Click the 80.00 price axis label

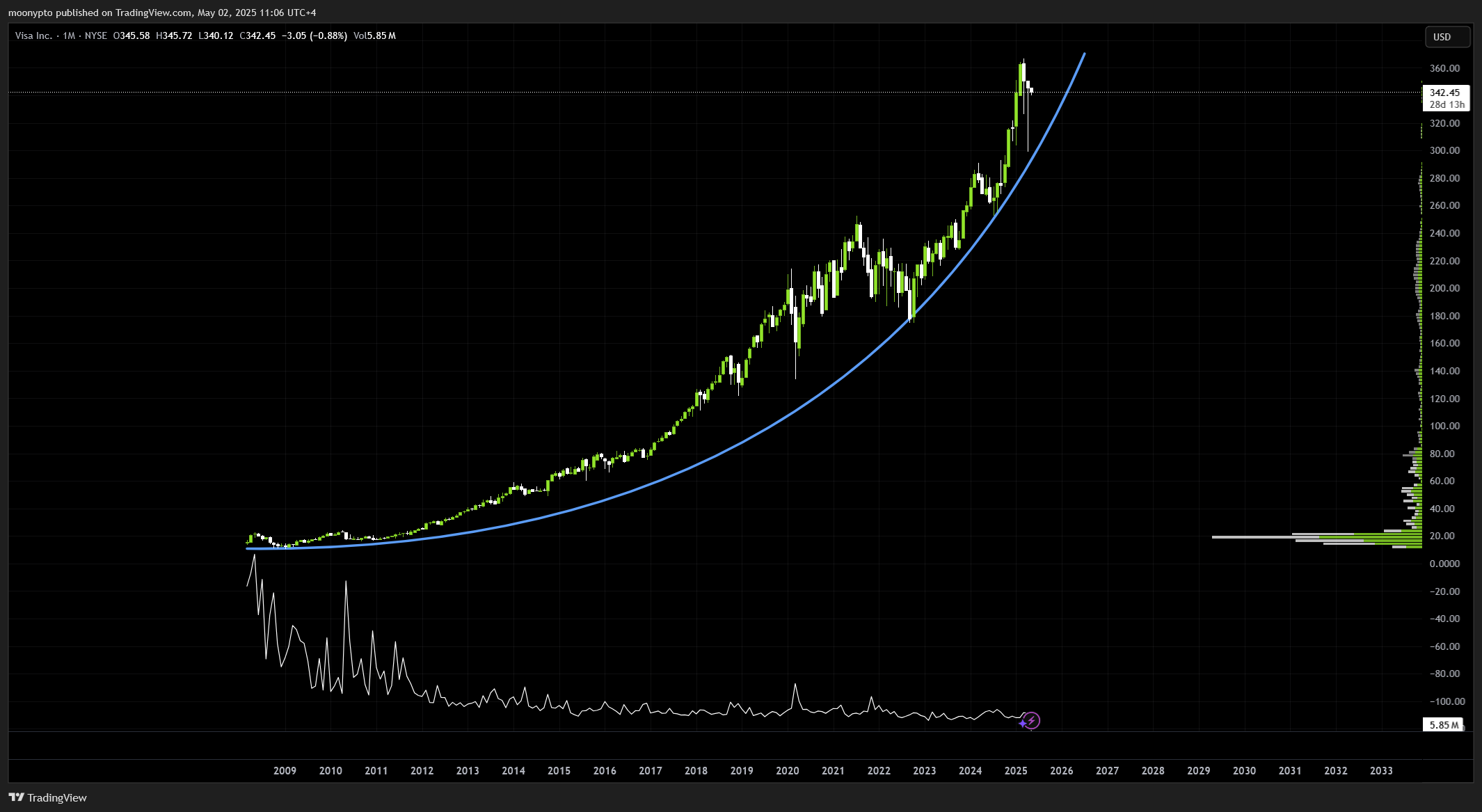tap(1442, 454)
